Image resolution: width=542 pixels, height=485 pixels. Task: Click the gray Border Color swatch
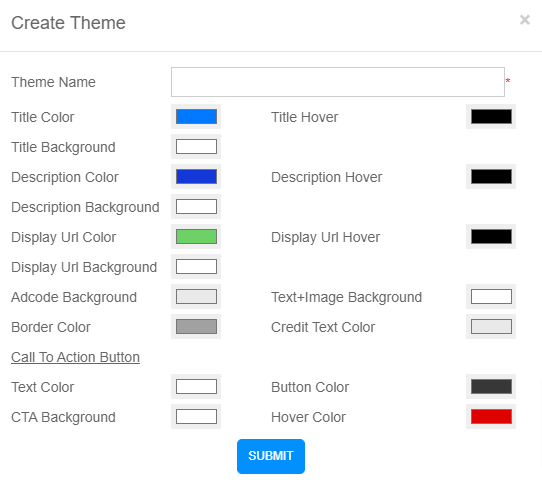[196, 327]
